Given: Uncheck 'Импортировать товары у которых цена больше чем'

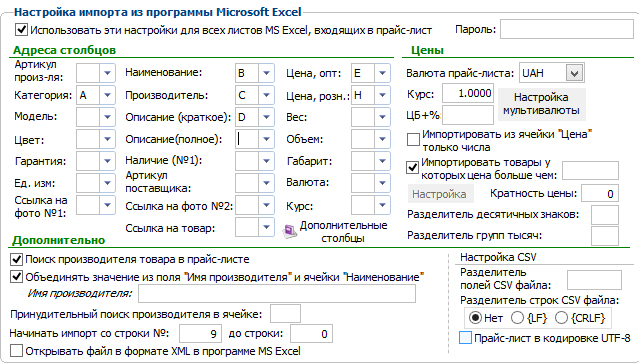Looking at the screenshot, I should point(412,167).
